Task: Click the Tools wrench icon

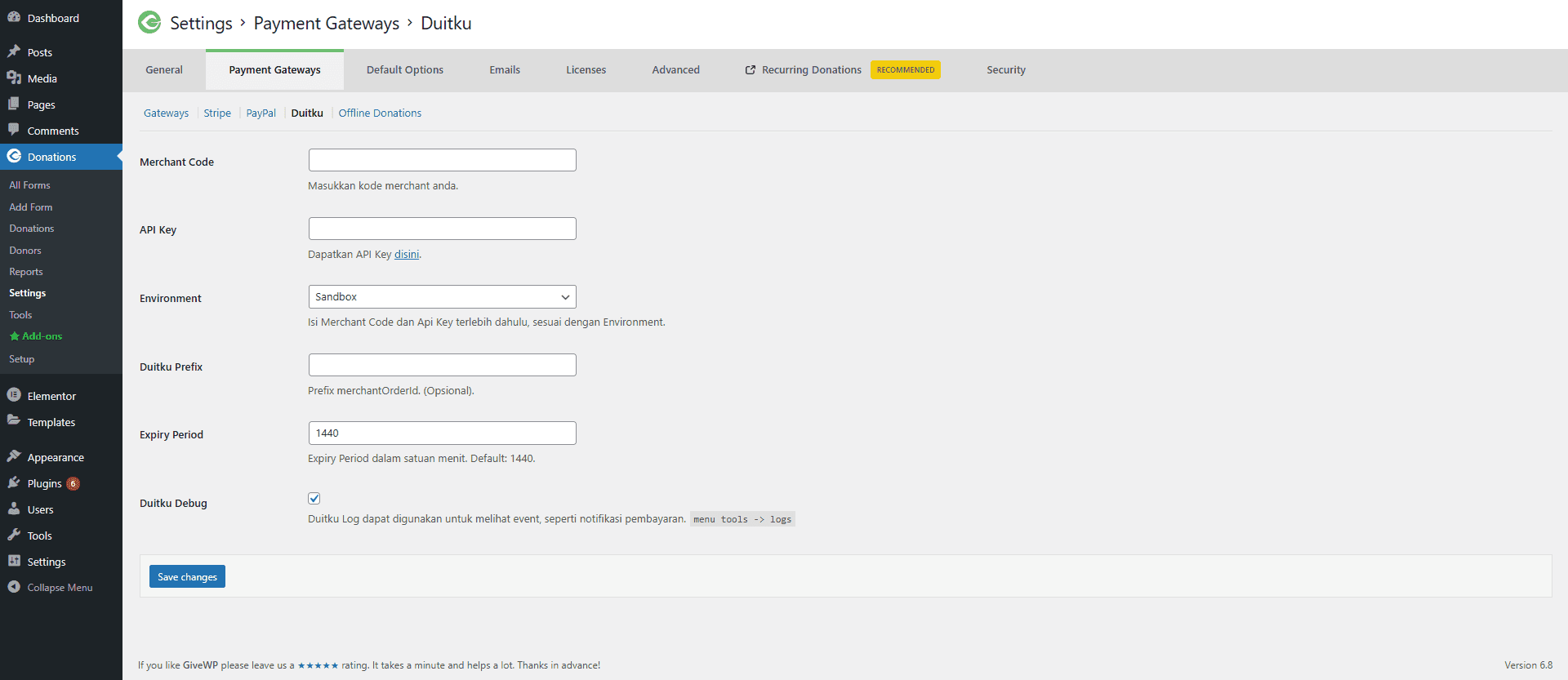Action: [14, 535]
